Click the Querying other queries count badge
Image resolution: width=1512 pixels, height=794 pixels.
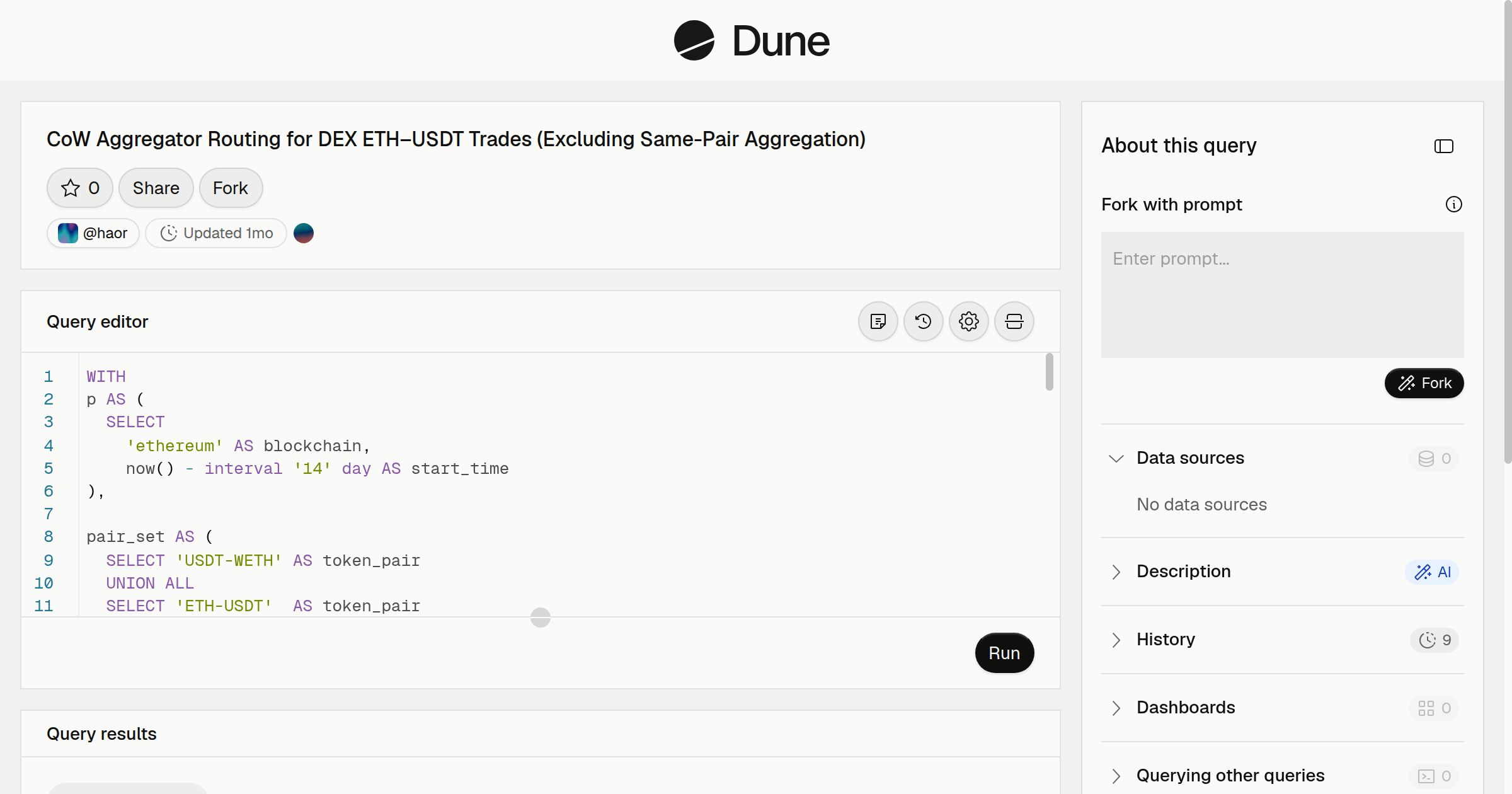tap(1434, 776)
